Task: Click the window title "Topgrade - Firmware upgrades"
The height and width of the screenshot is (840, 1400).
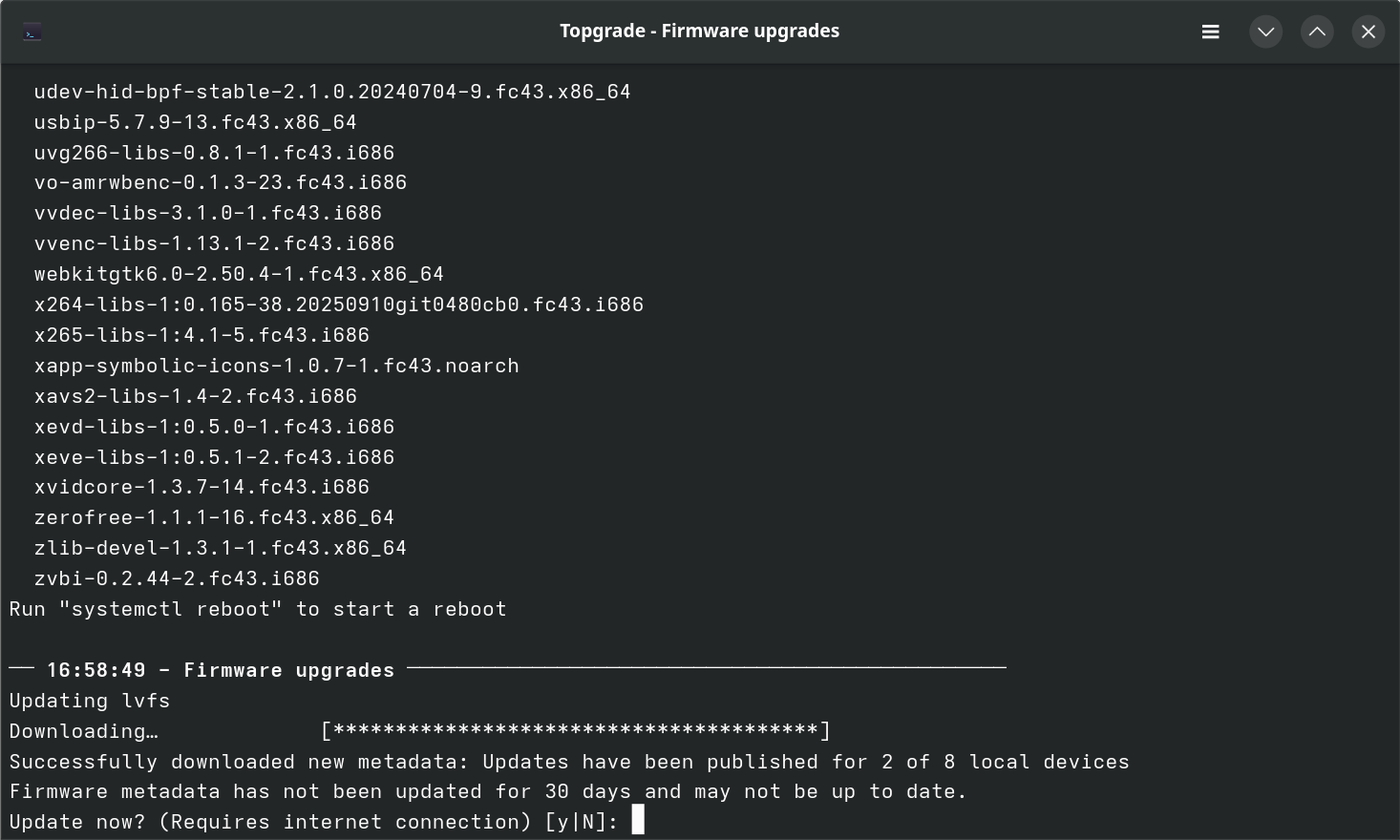Action: (x=699, y=31)
